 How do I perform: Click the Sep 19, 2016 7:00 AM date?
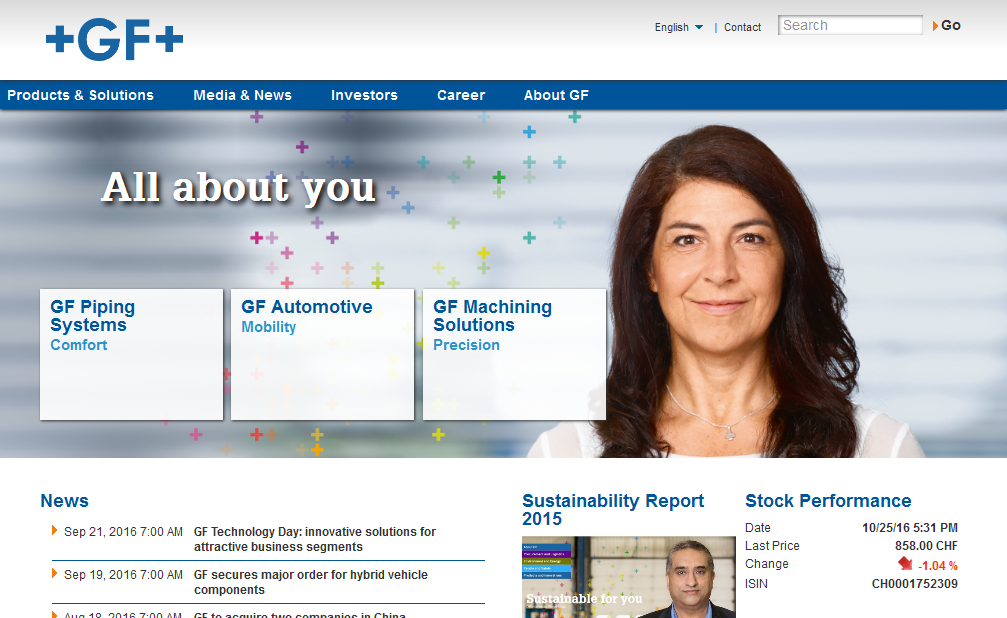point(123,575)
